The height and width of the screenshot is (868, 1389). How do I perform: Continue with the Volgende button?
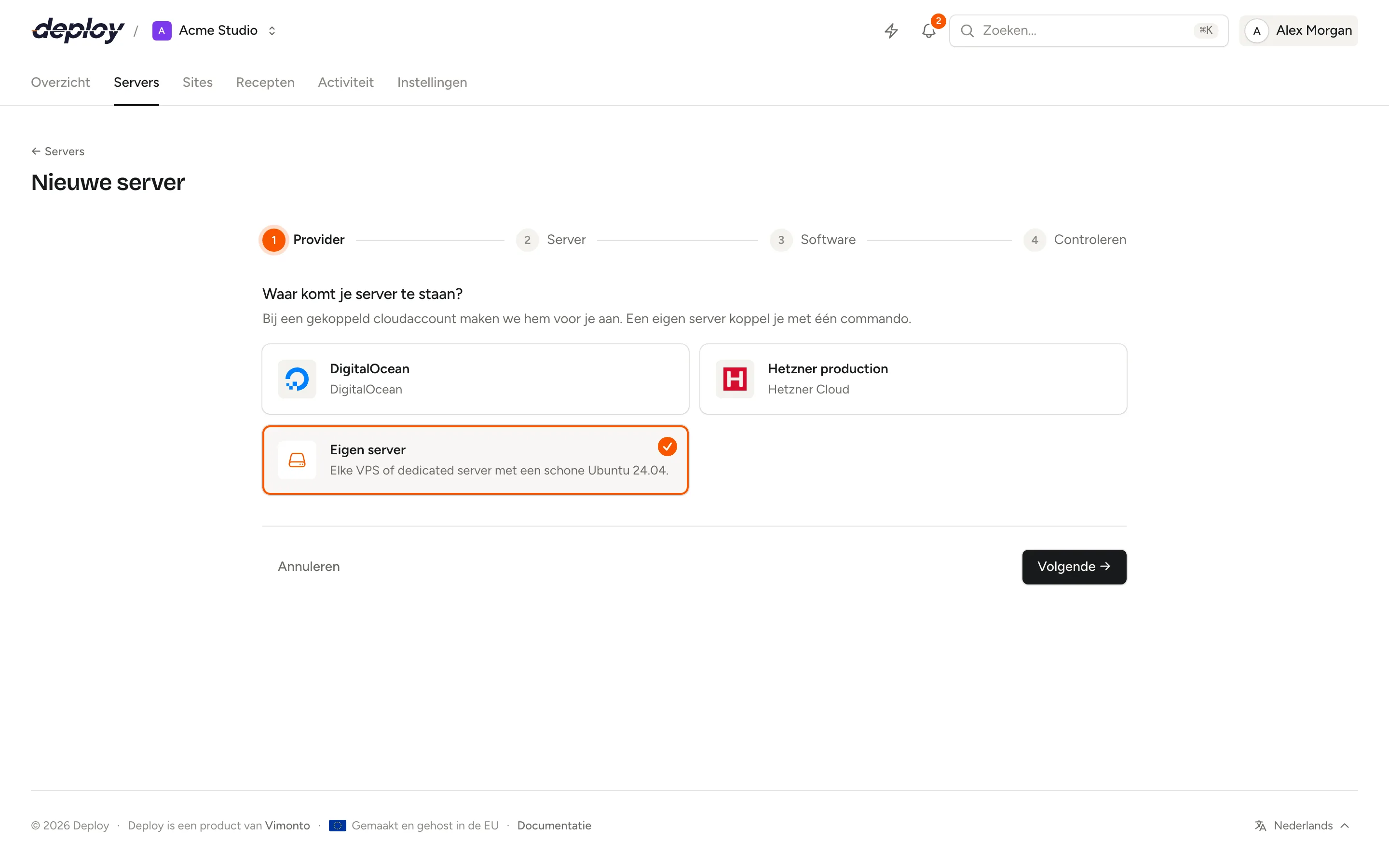pos(1074,567)
